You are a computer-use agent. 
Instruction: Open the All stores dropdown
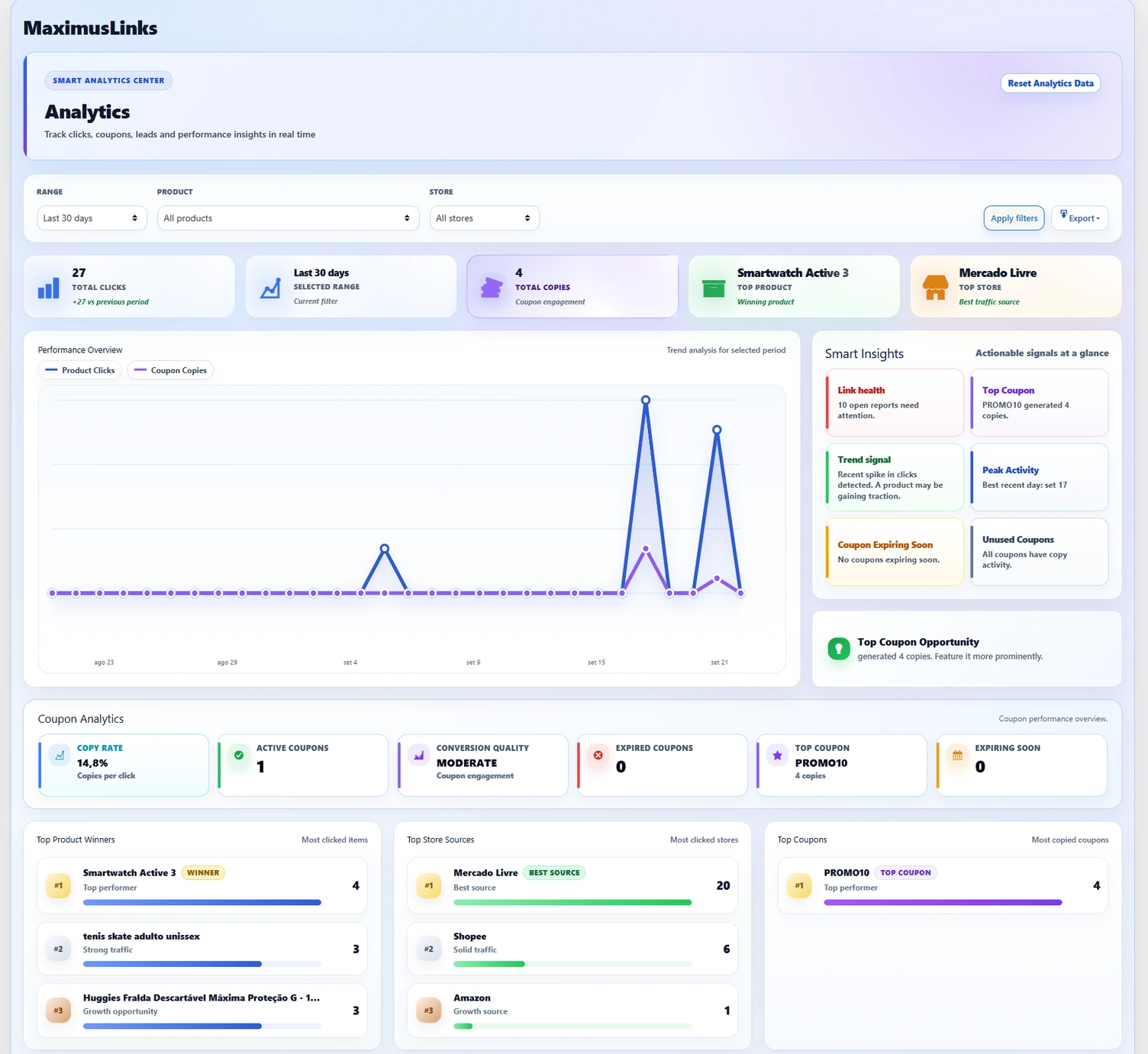[x=485, y=218]
